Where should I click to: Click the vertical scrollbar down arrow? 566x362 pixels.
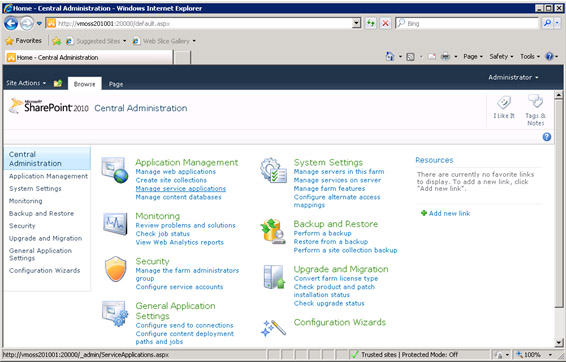tap(559, 343)
